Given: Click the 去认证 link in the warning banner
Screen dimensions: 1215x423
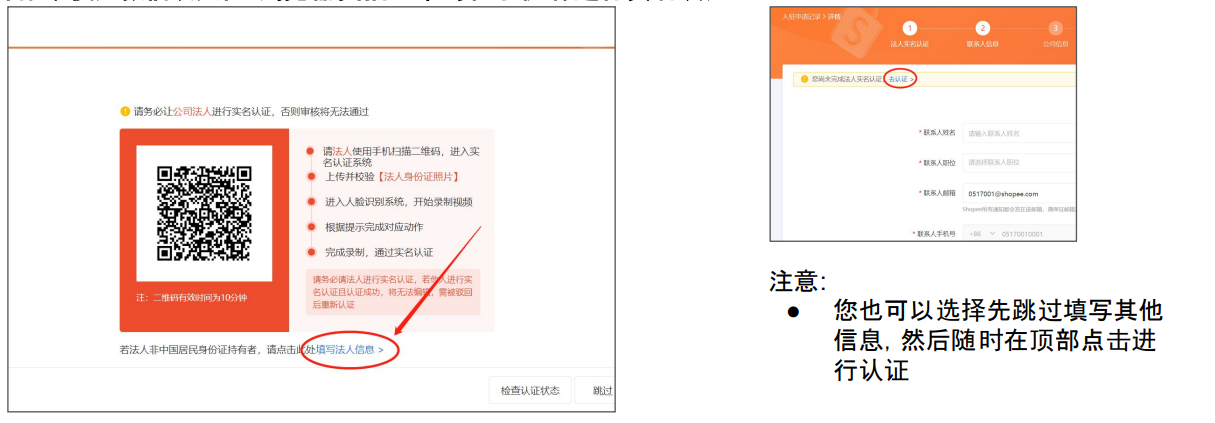Looking at the screenshot, I should pos(902,78).
